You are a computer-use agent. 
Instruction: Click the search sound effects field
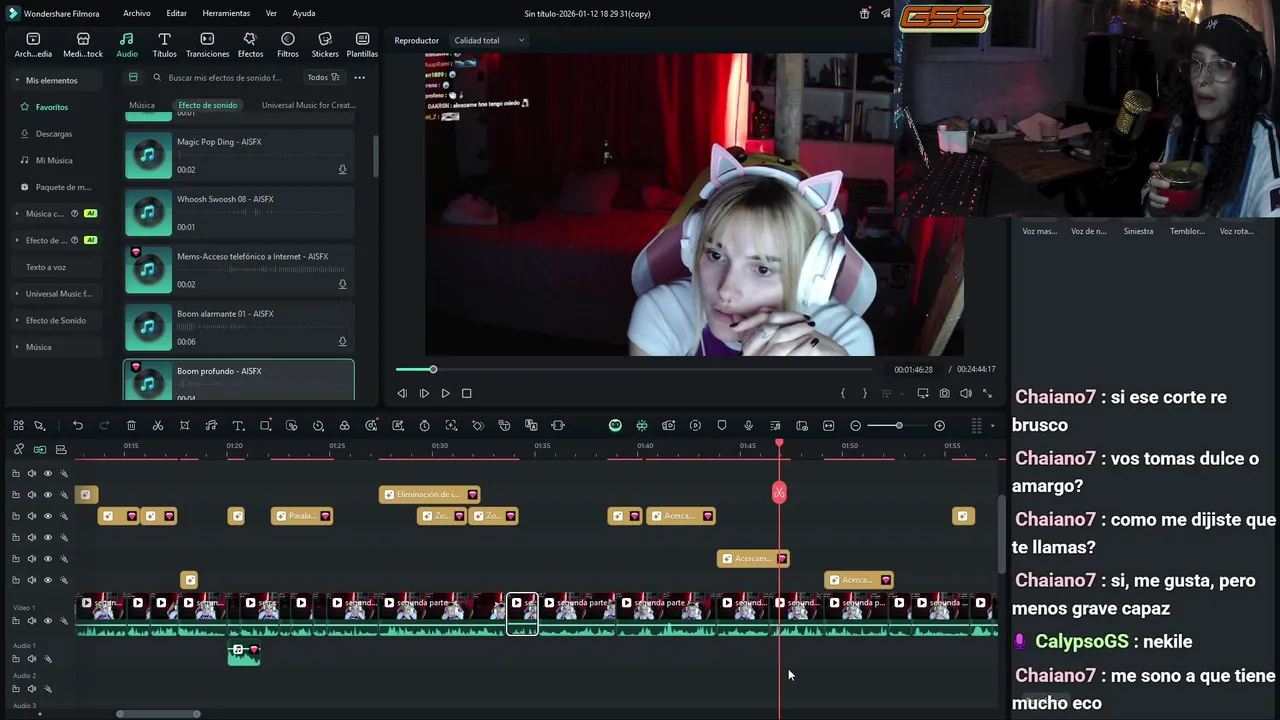[225, 77]
